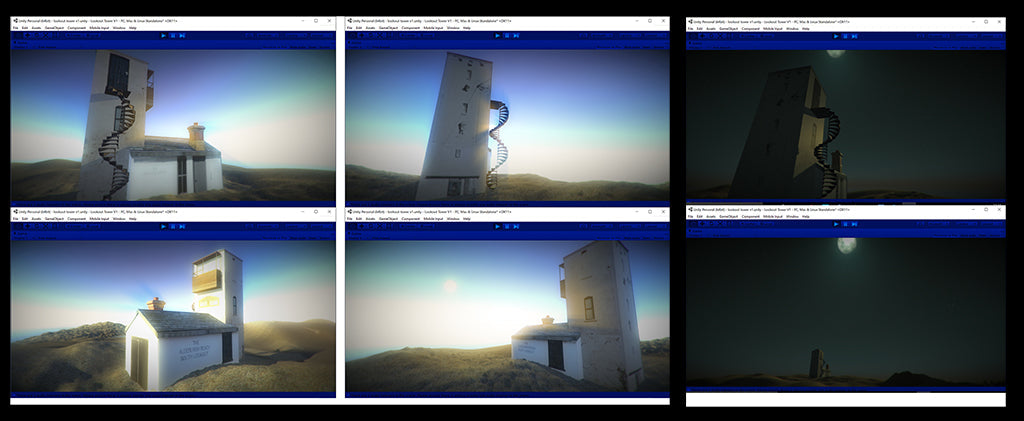Open Layout dropdown in the night tower close-up window
This screenshot has width=1024, height=421.
tap(988, 37)
